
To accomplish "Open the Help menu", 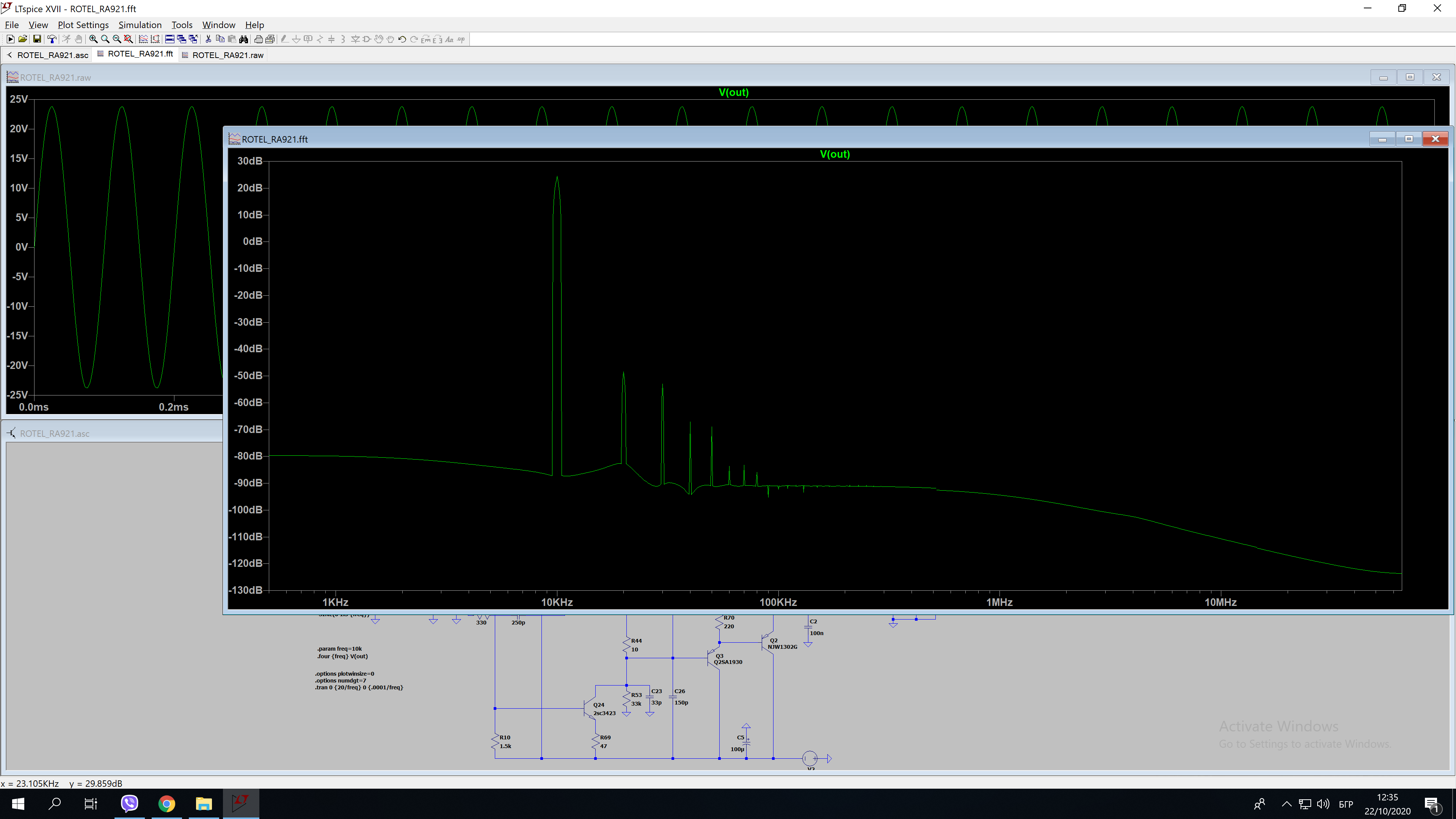I will pyautogui.click(x=254, y=25).
